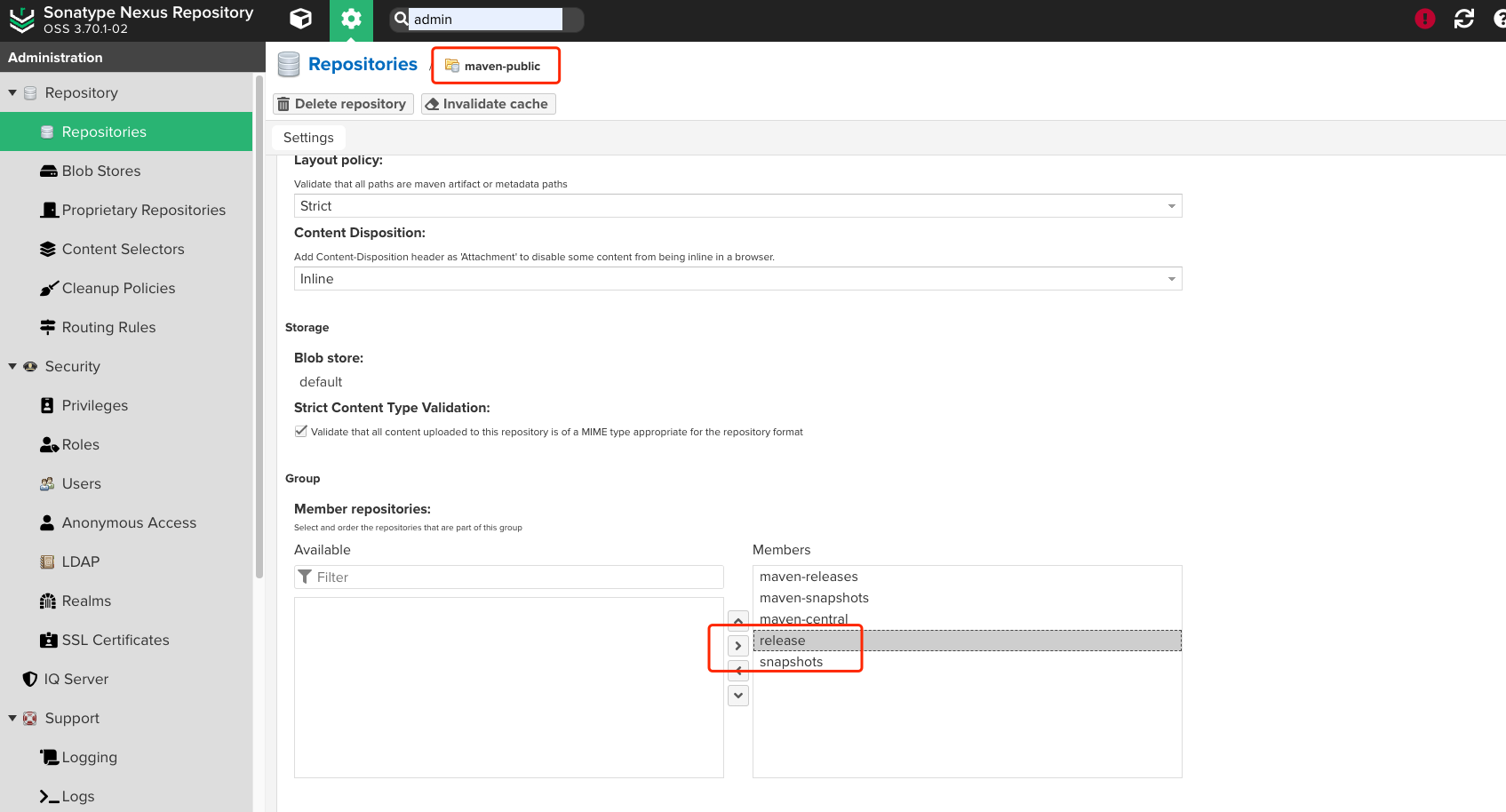The image size is (1506, 812).
Task: Click the search magnifier icon
Action: click(x=401, y=19)
